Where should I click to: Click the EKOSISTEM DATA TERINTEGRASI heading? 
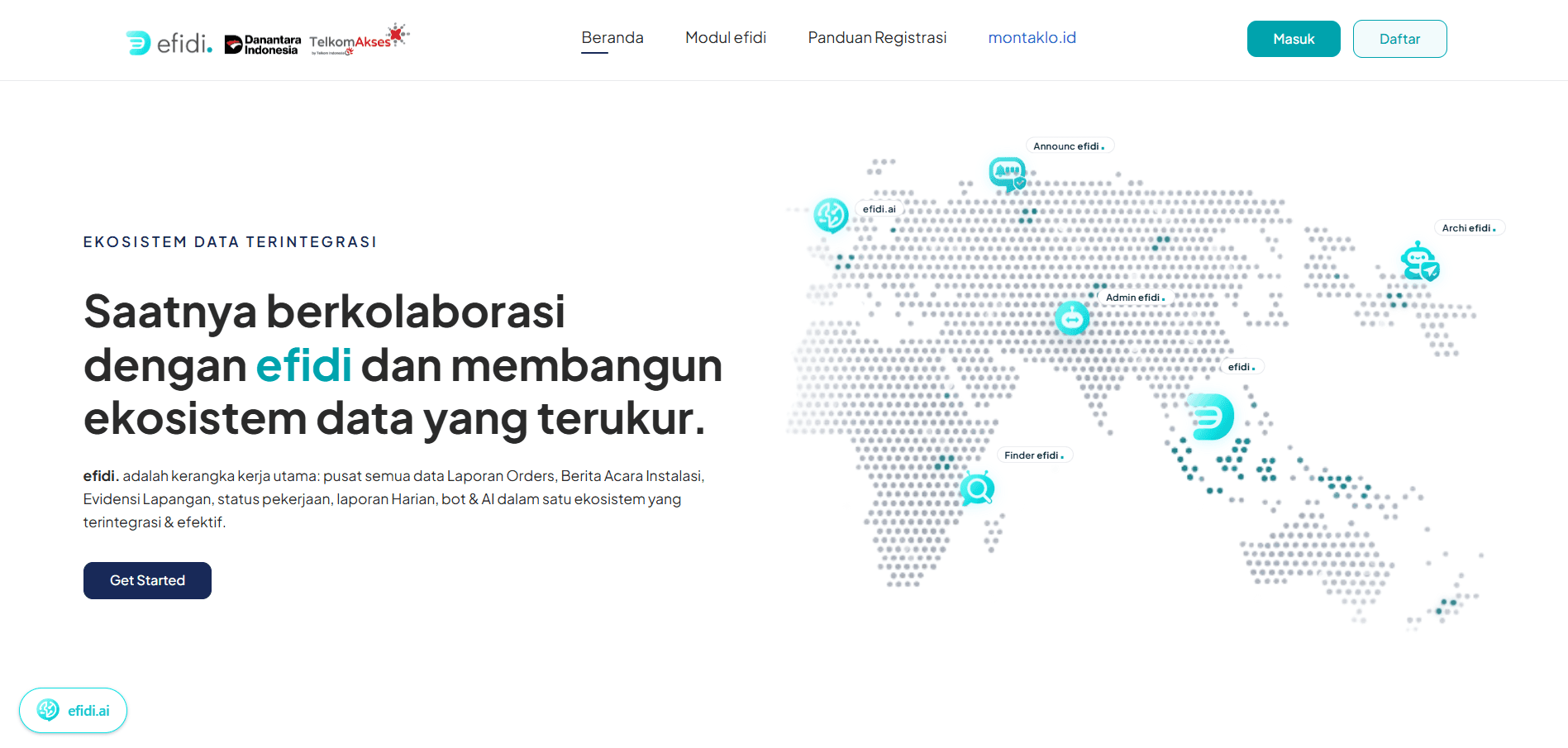pyautogui.click(x=230, y=242)
